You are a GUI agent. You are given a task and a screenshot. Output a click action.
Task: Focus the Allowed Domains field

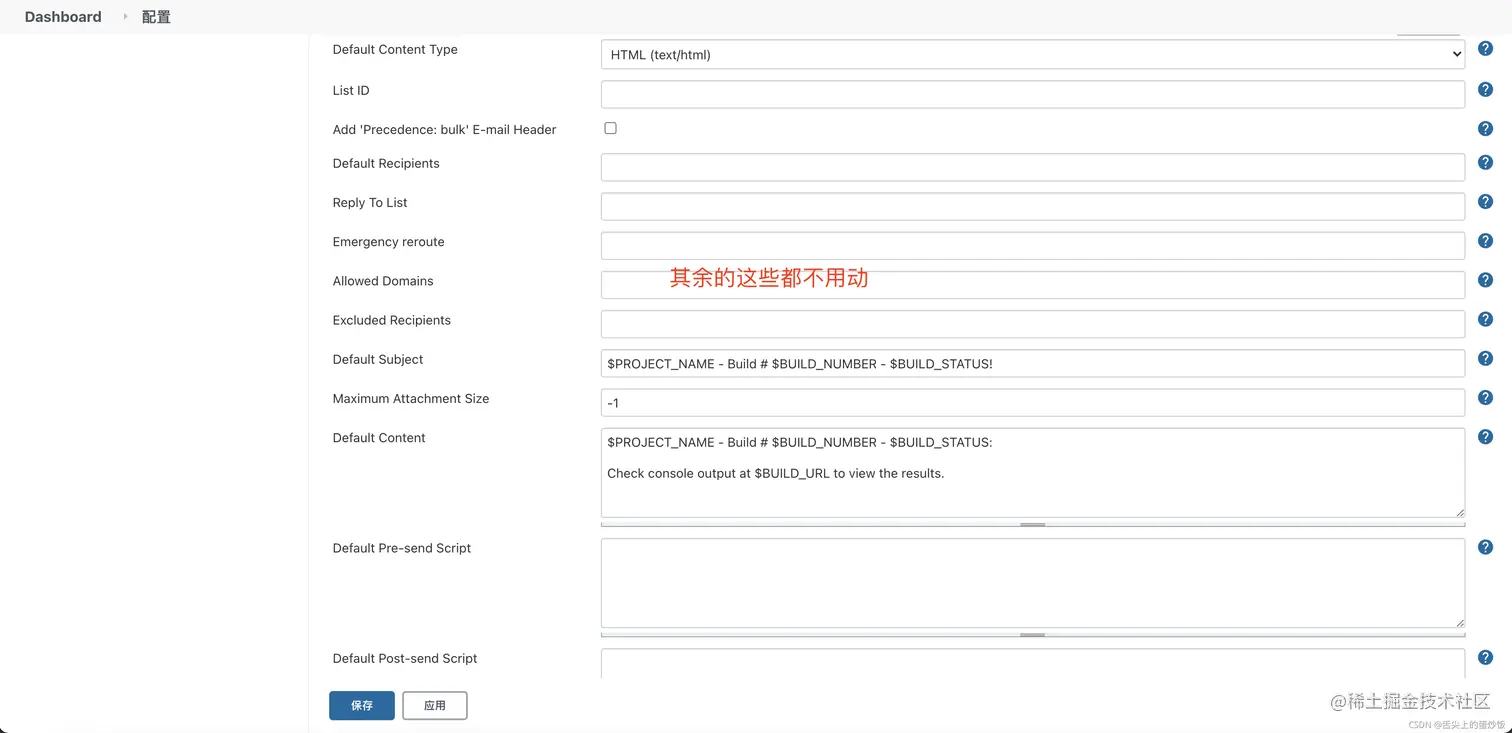point(1033,284)
